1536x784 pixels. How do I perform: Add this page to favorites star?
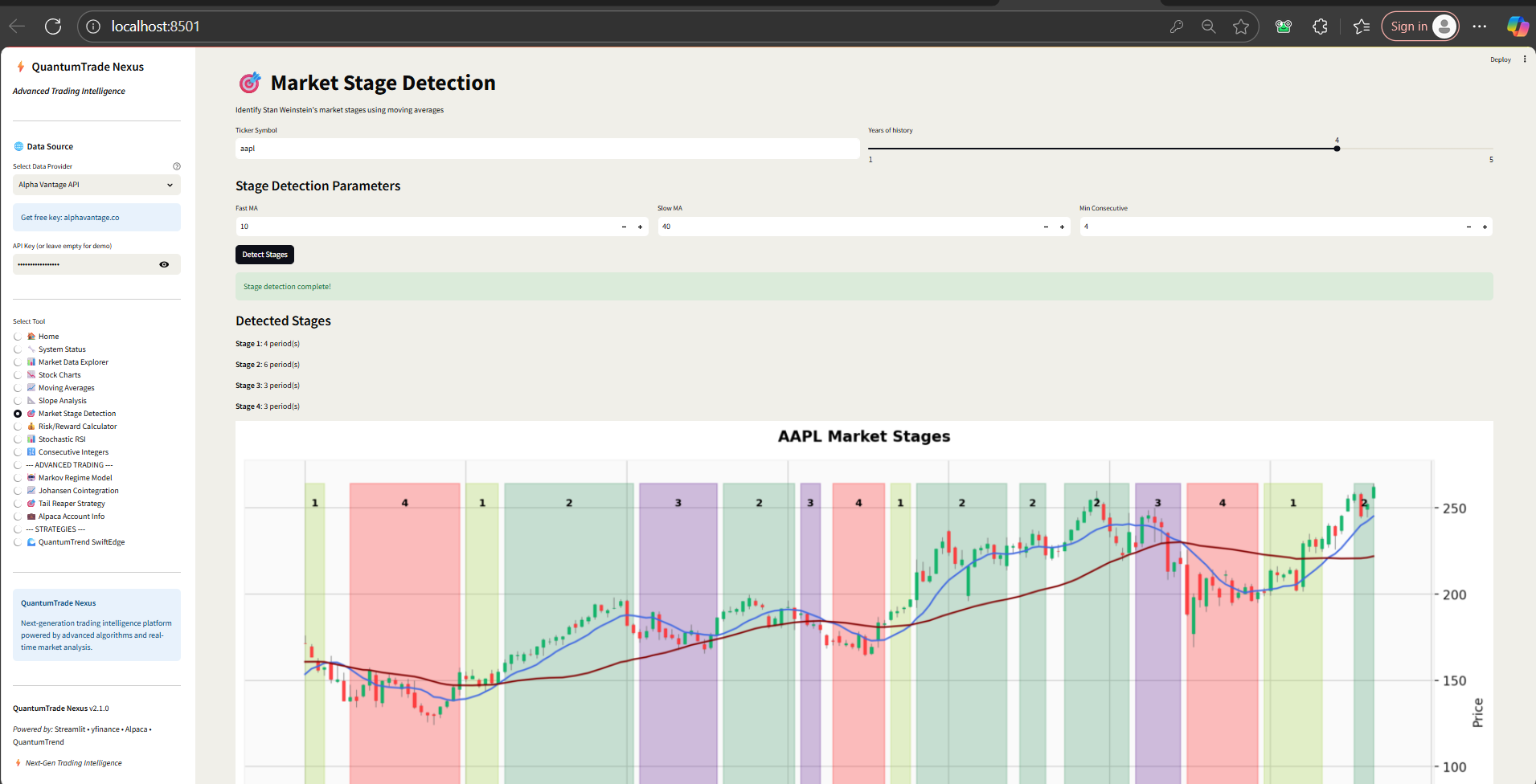1241,27
